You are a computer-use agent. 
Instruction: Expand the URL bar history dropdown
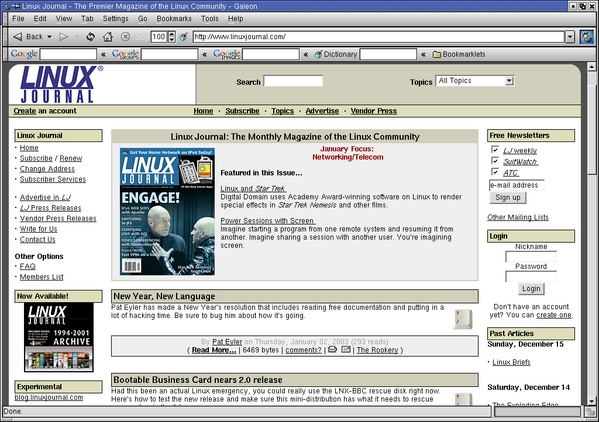(570, 37)
